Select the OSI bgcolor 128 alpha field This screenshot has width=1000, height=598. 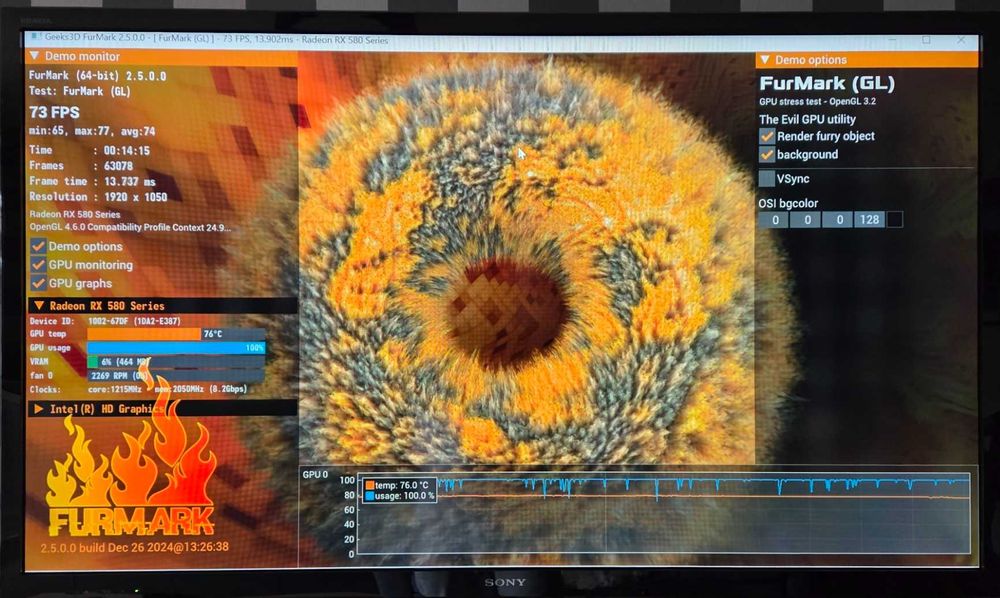(x=869, y=220)
